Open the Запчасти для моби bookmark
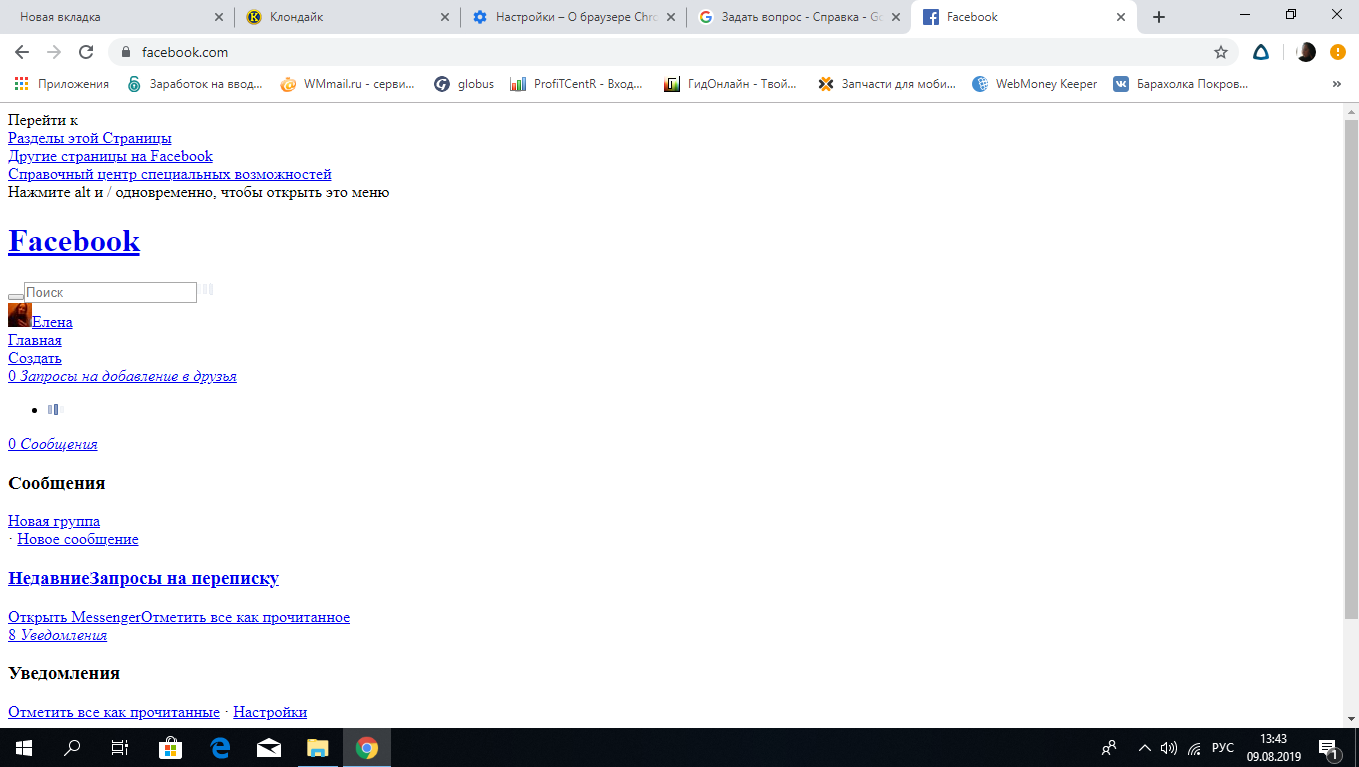 click(887, 84)
